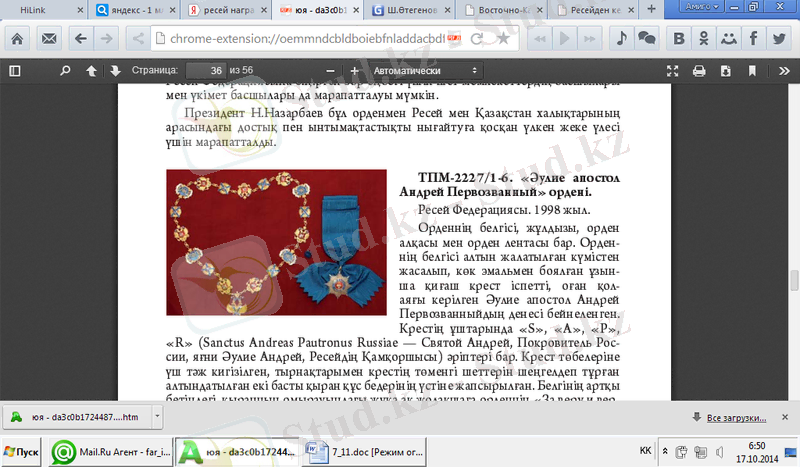
Task: Open the chat bubbles icon
Action: point(646,38)
